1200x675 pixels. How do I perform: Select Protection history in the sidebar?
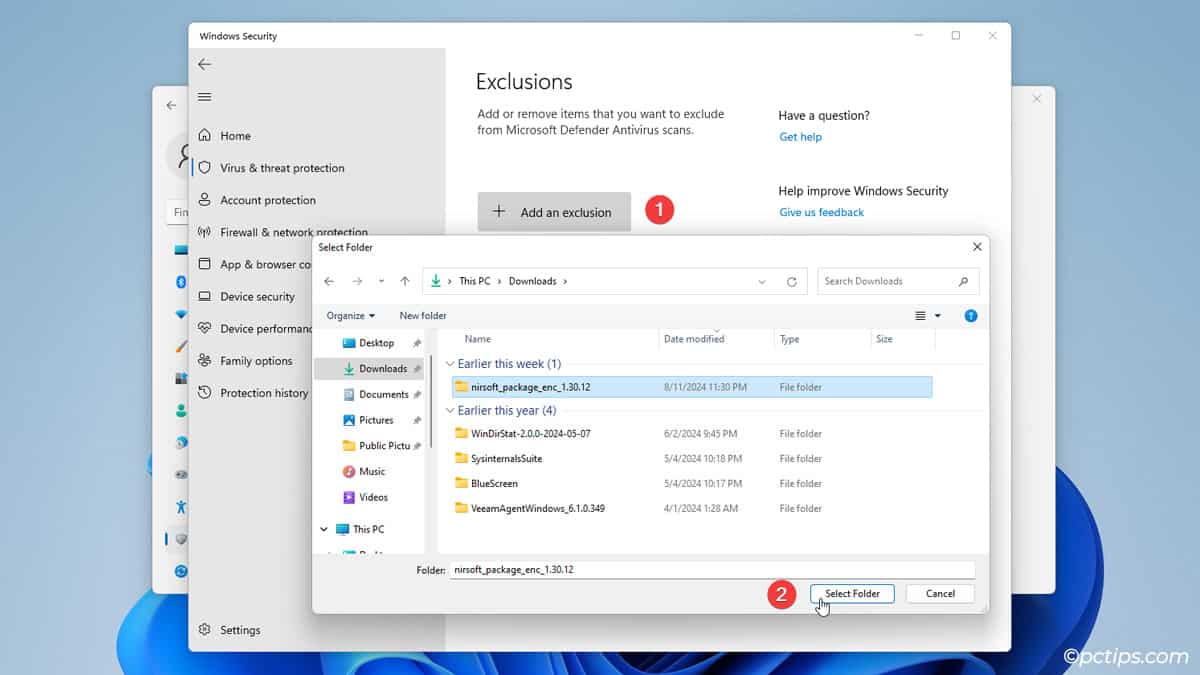(x=264, y=393)
